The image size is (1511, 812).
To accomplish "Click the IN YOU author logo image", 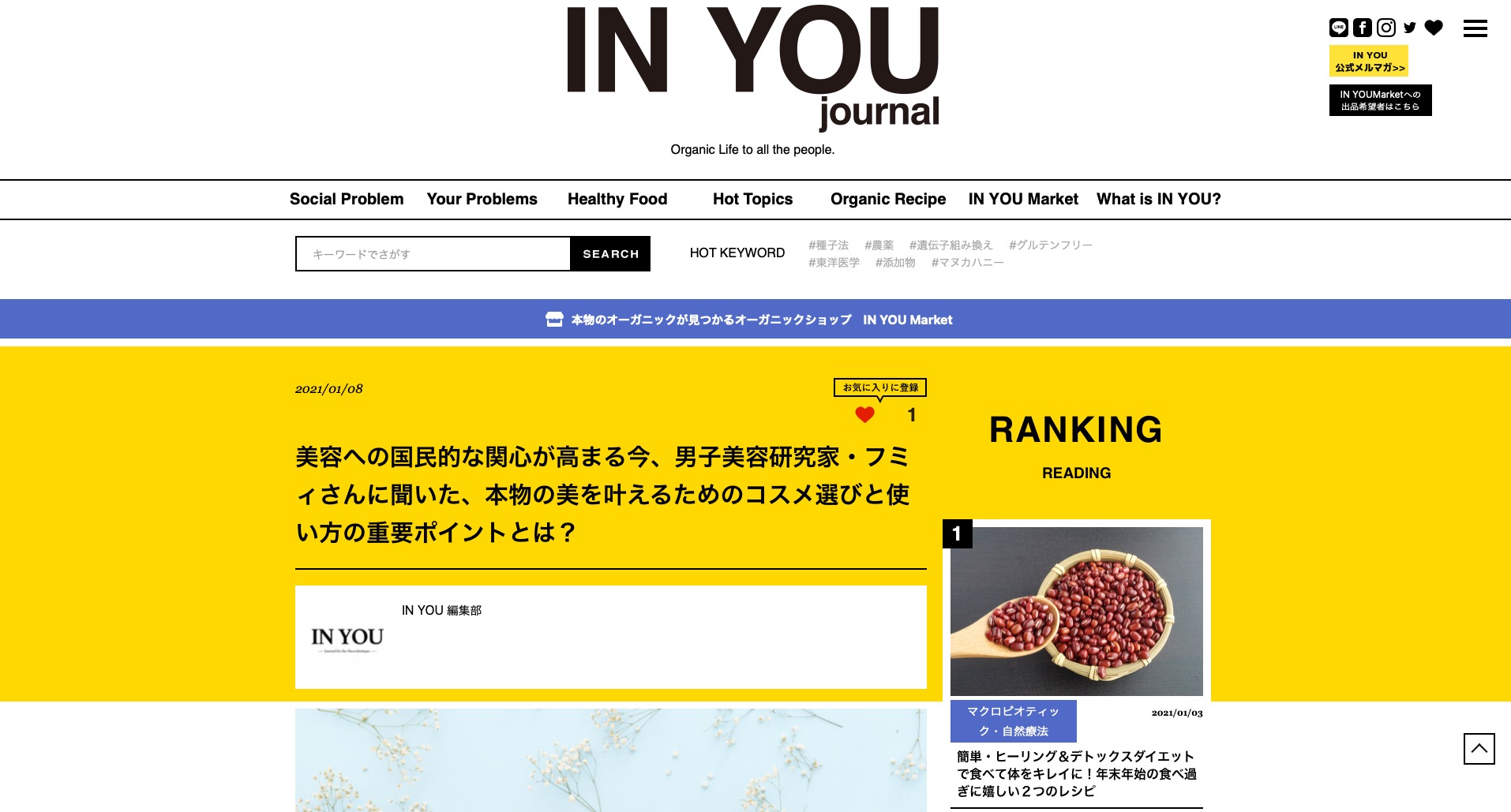I will coord(347,638).
